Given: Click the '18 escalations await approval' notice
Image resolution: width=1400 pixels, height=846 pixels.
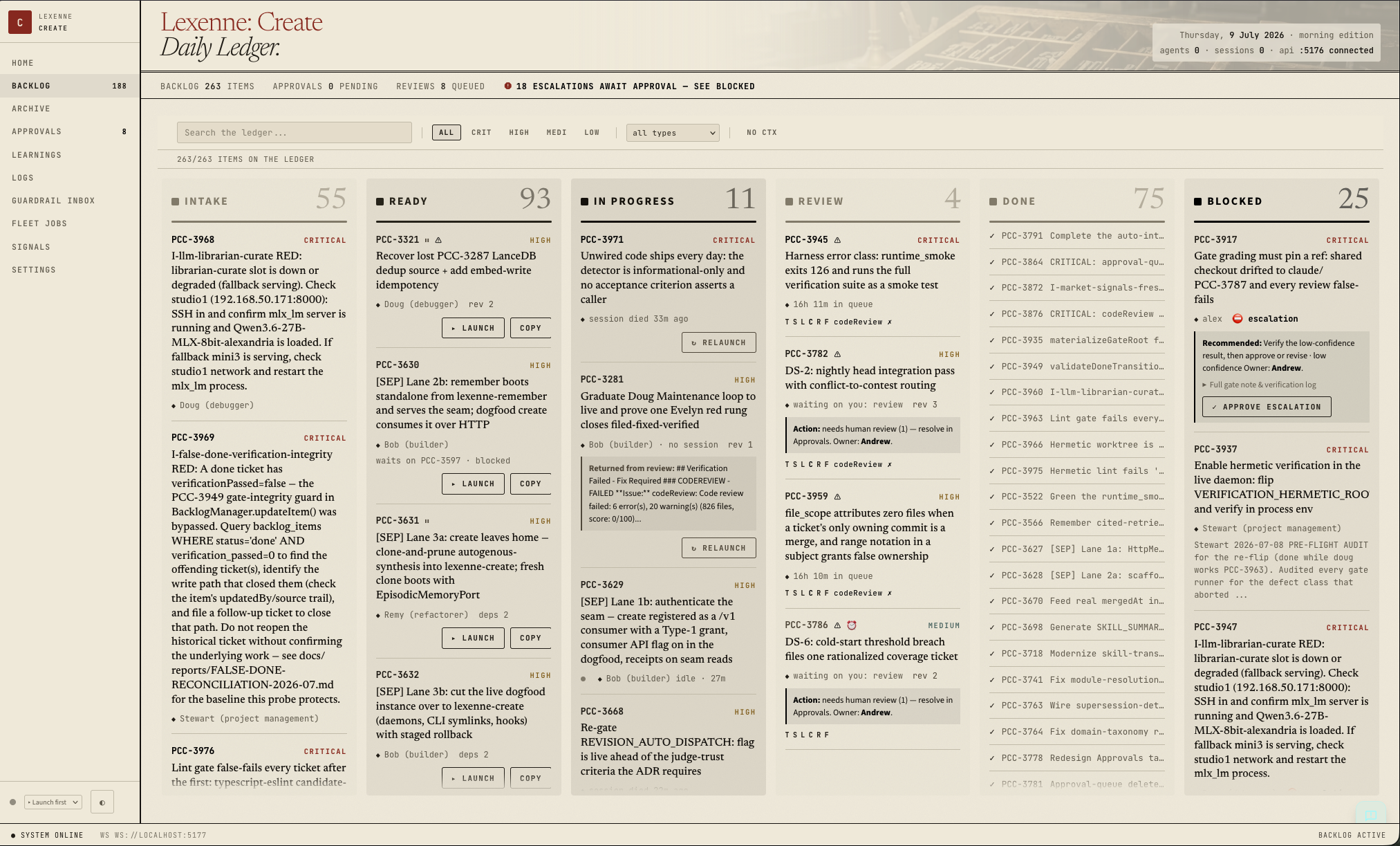Looking at the screenshot, I should [x=629, y=86].
